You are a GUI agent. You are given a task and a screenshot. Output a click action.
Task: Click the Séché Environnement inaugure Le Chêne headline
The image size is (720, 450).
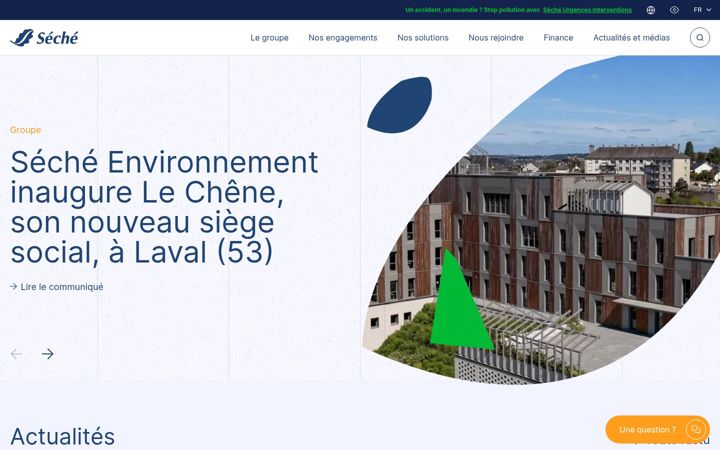(164, 207)
